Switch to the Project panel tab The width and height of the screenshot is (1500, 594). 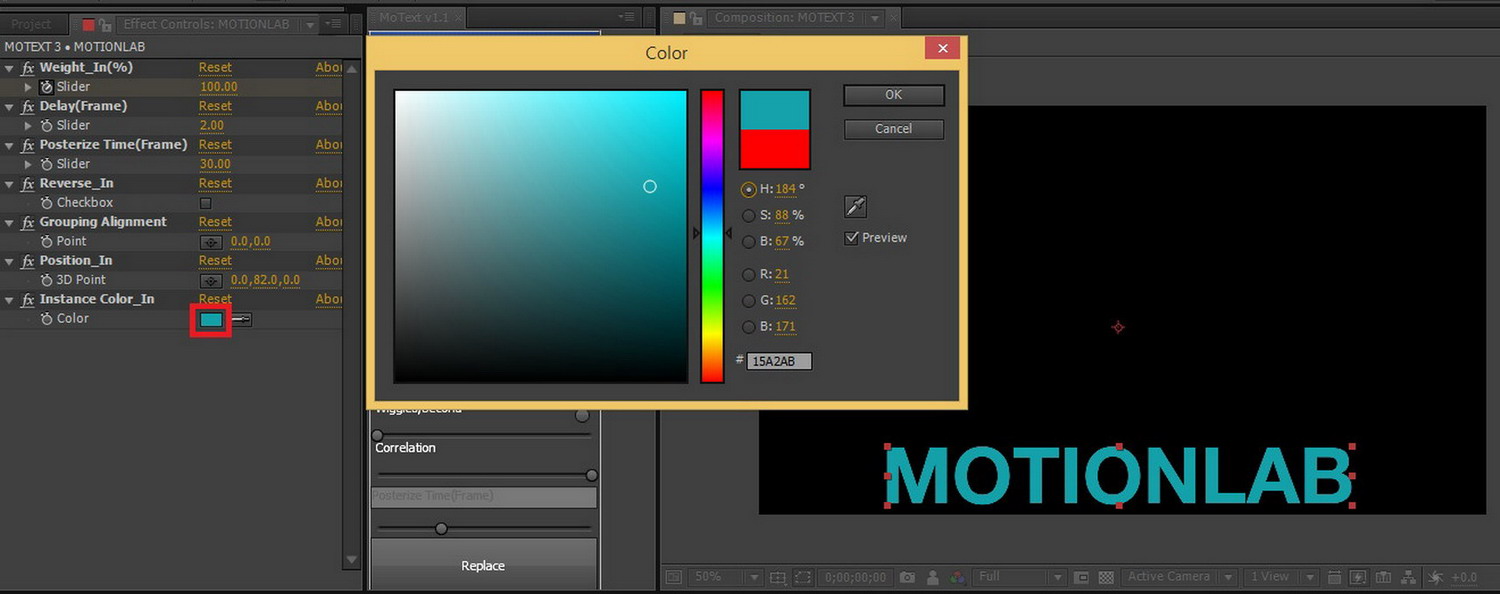coord(31,24)
